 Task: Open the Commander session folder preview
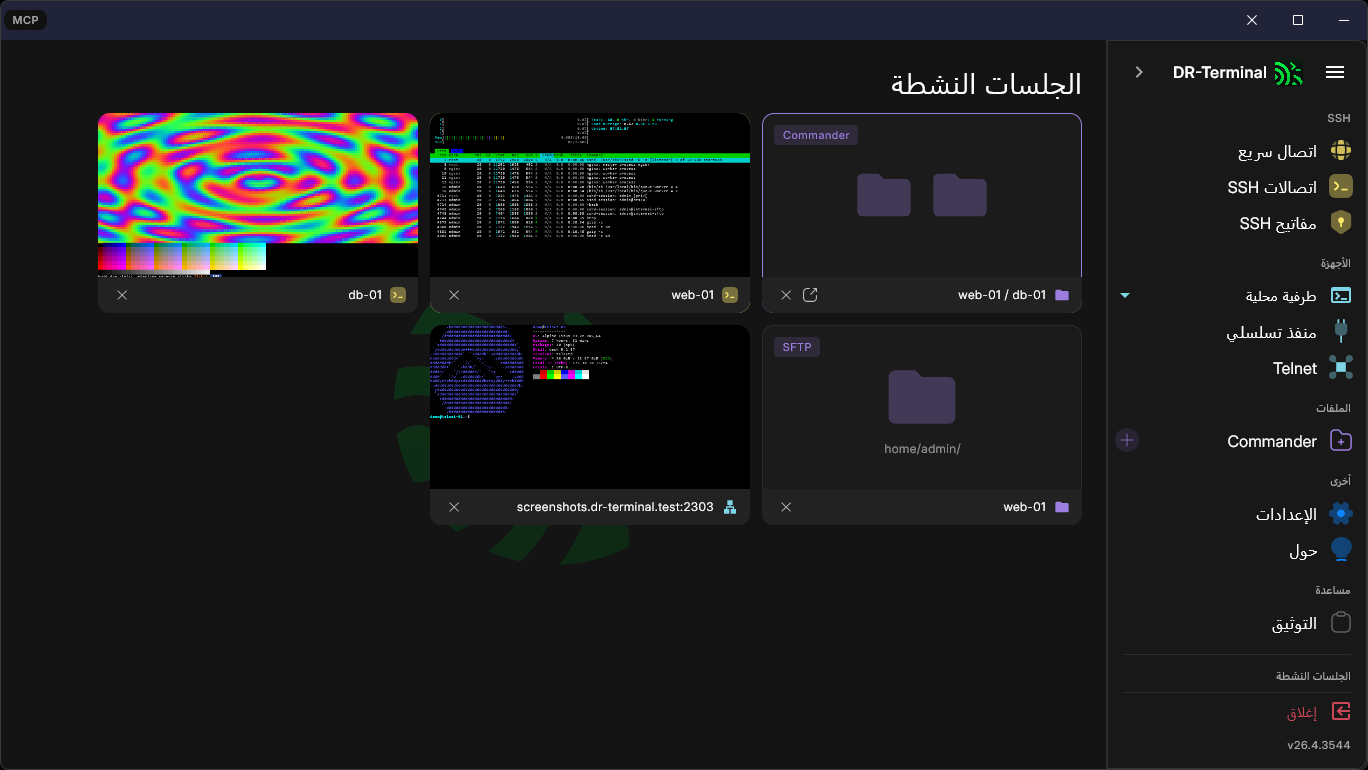[x=922, y=195]
